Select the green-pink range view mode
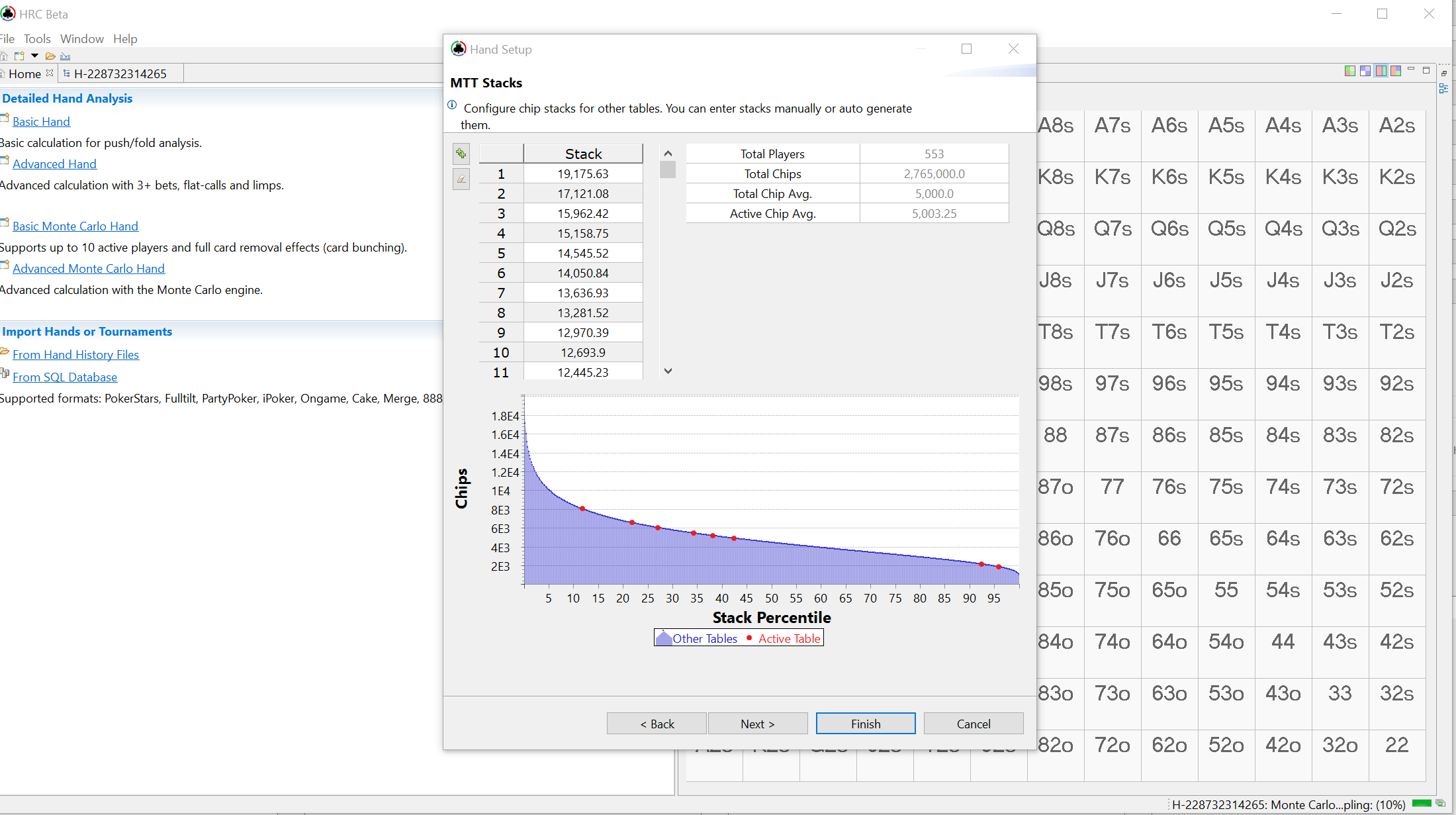Viewport: 1456px width, 815px height. point(1350,71)
